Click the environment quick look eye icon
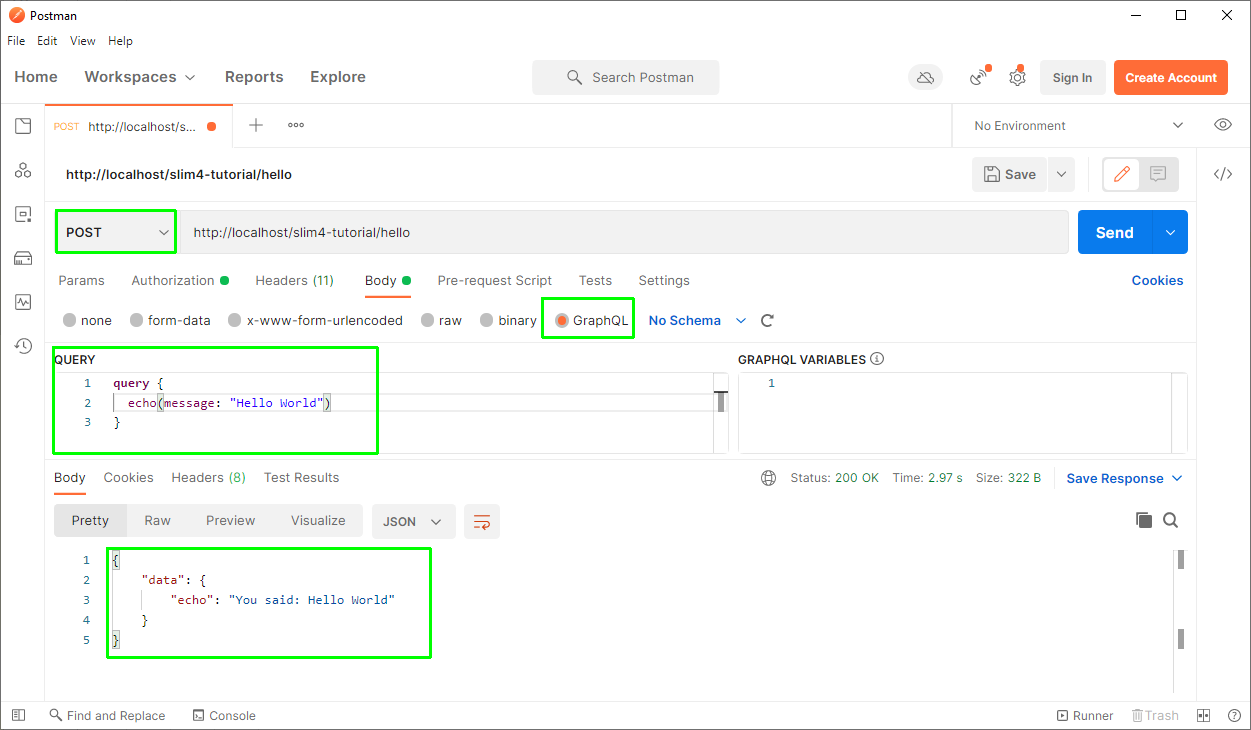This screenshot has width=1251, height=730. point(1222,125)
